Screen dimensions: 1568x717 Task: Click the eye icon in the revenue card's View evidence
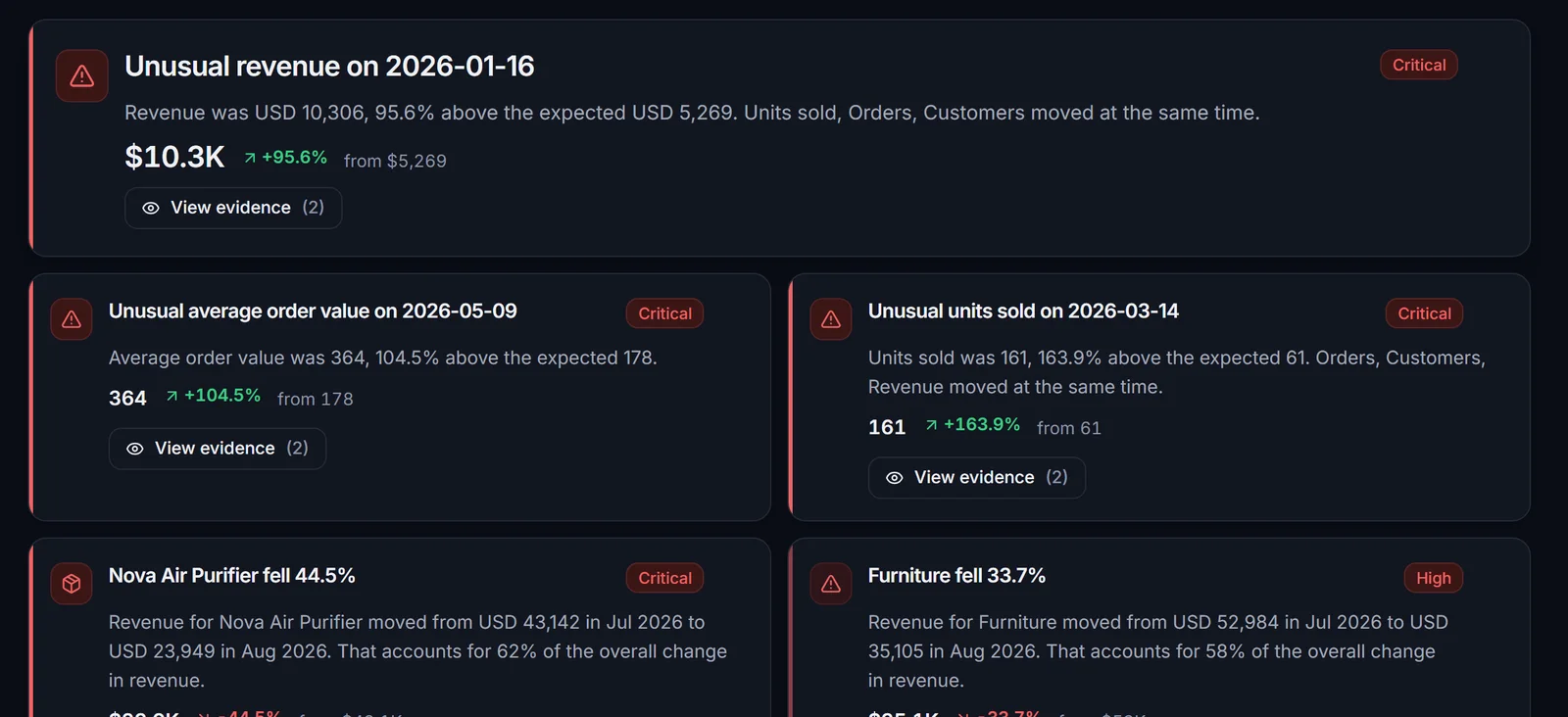[151, 208]
